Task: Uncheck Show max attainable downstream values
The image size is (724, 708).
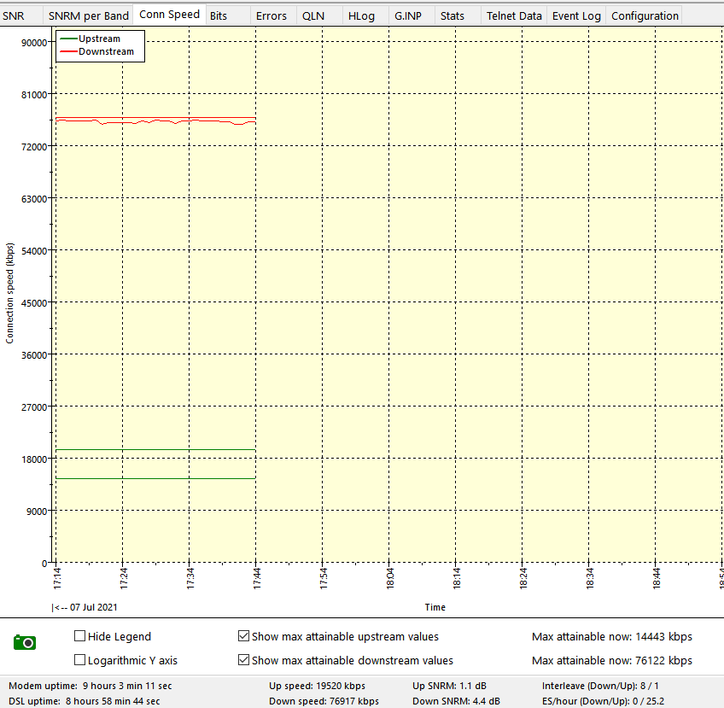Action: 244,660
